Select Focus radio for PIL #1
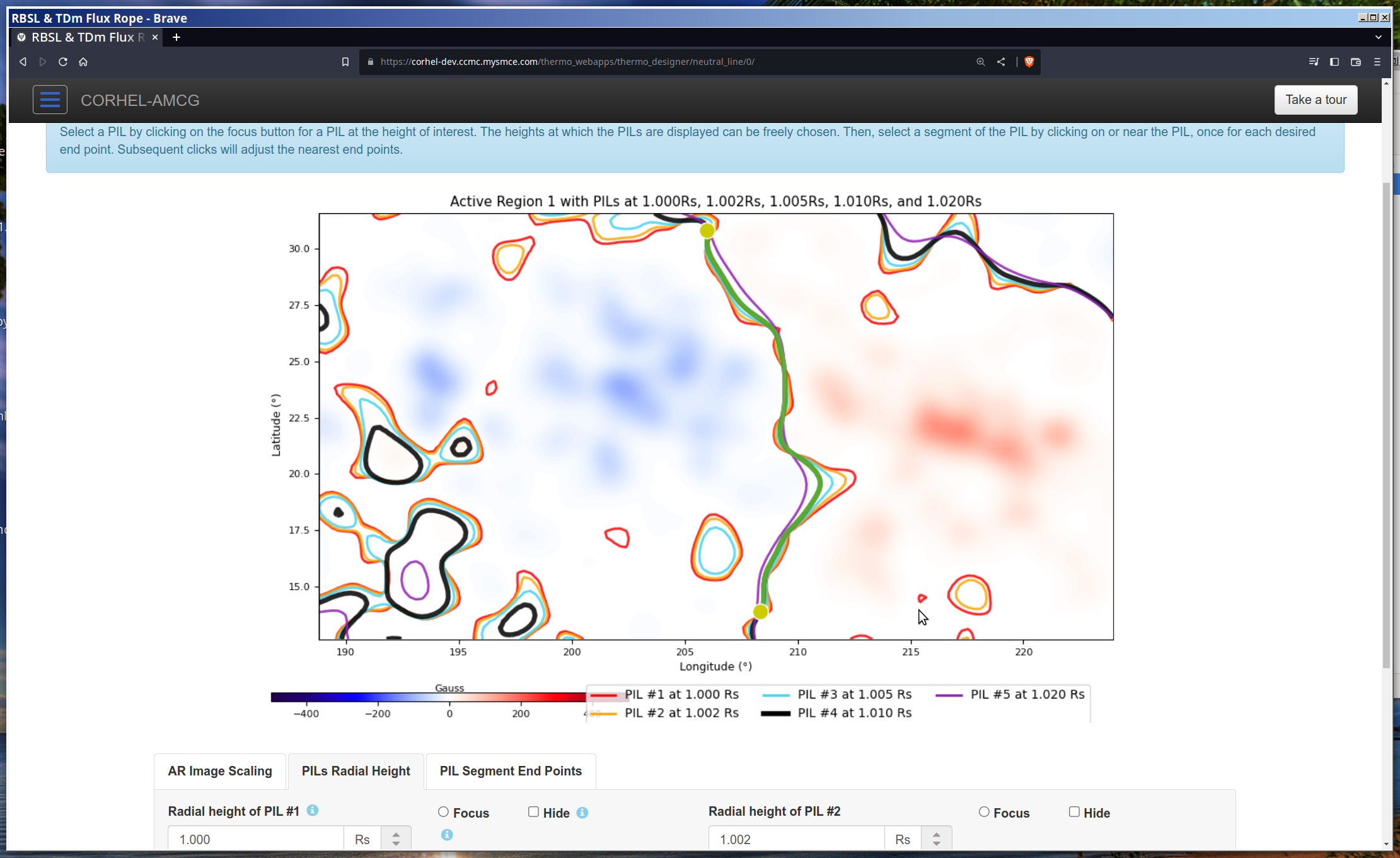1400x858 pixels. pos(444,812)
